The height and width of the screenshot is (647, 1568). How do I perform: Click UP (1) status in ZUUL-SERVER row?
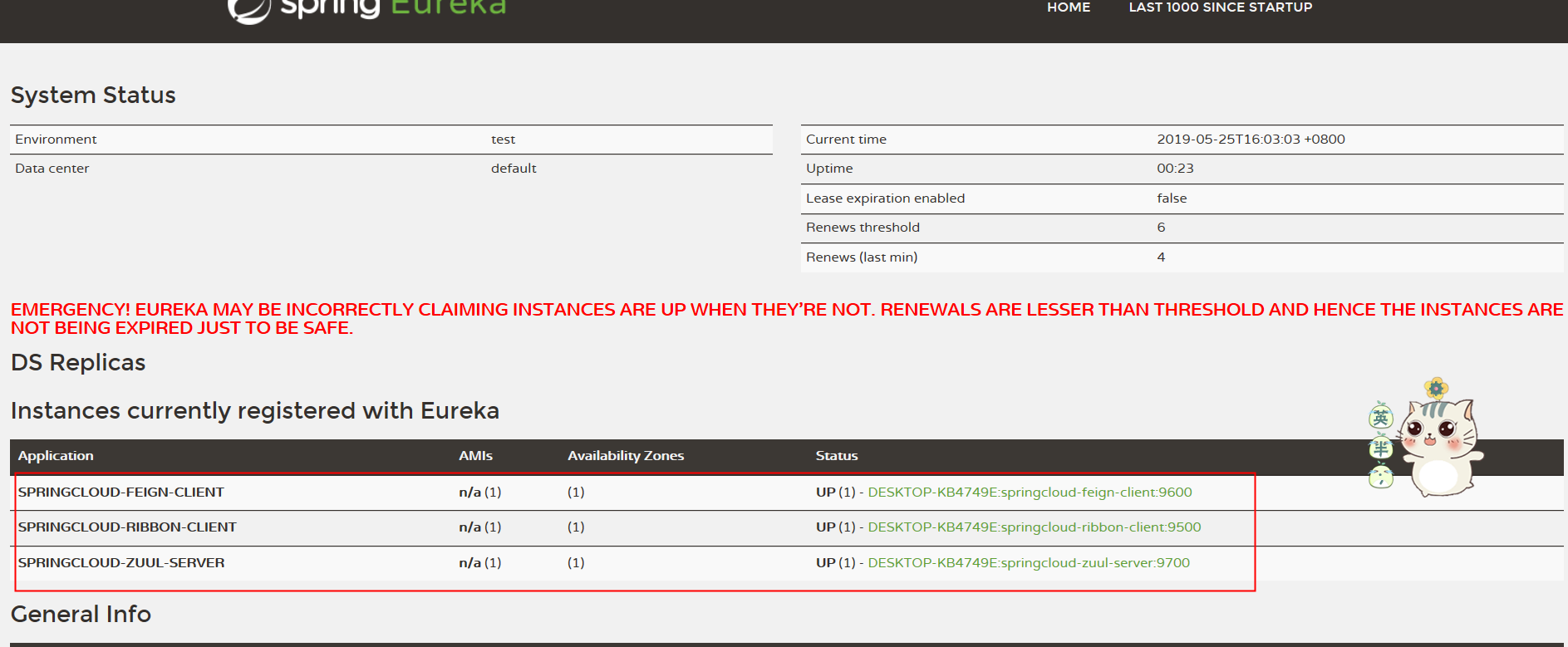(x=836, y=562)
